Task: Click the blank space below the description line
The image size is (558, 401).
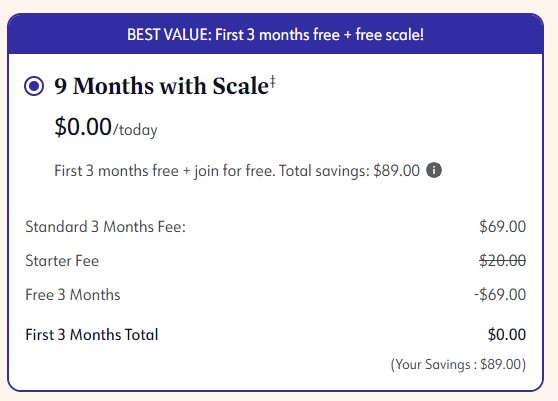Action: pos(275,197)
